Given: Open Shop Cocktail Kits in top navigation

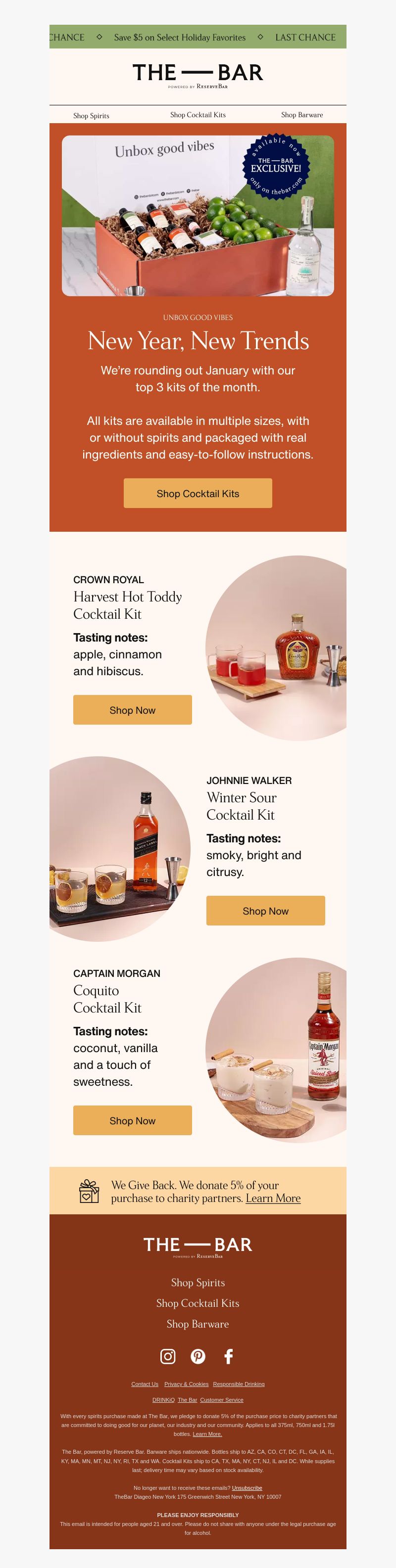Looking at the screenshot, I should click(x=198, y=115).
